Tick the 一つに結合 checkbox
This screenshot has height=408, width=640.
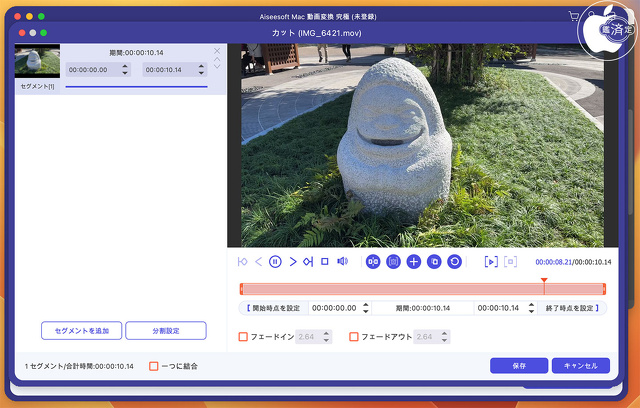[153, 366]
